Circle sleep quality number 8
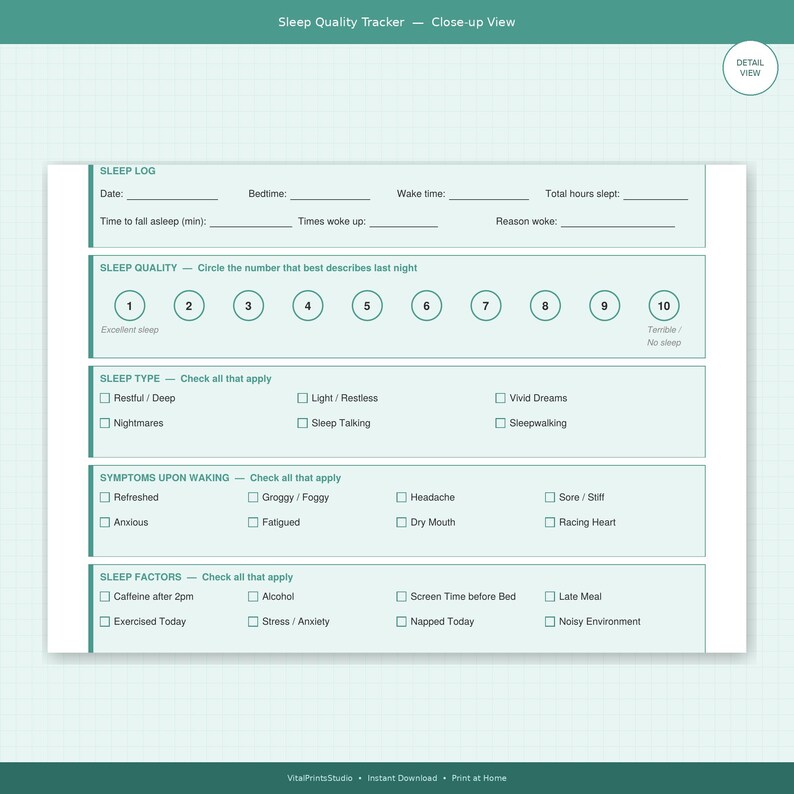The height and width of the screenshot is (794, 794). (545, 306)
